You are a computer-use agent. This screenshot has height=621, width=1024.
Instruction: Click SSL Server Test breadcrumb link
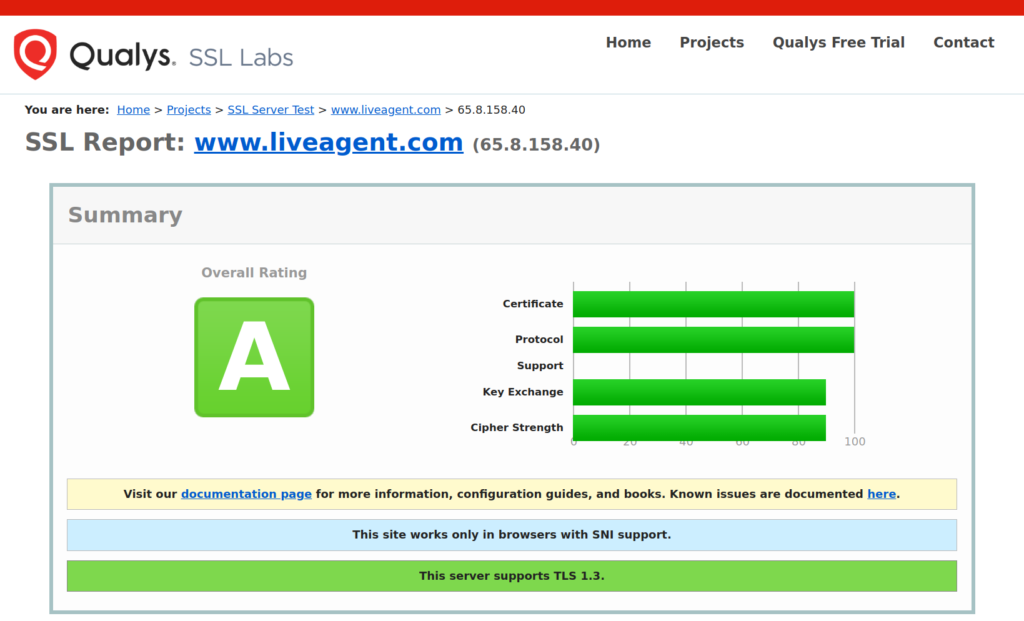(270, 110)
